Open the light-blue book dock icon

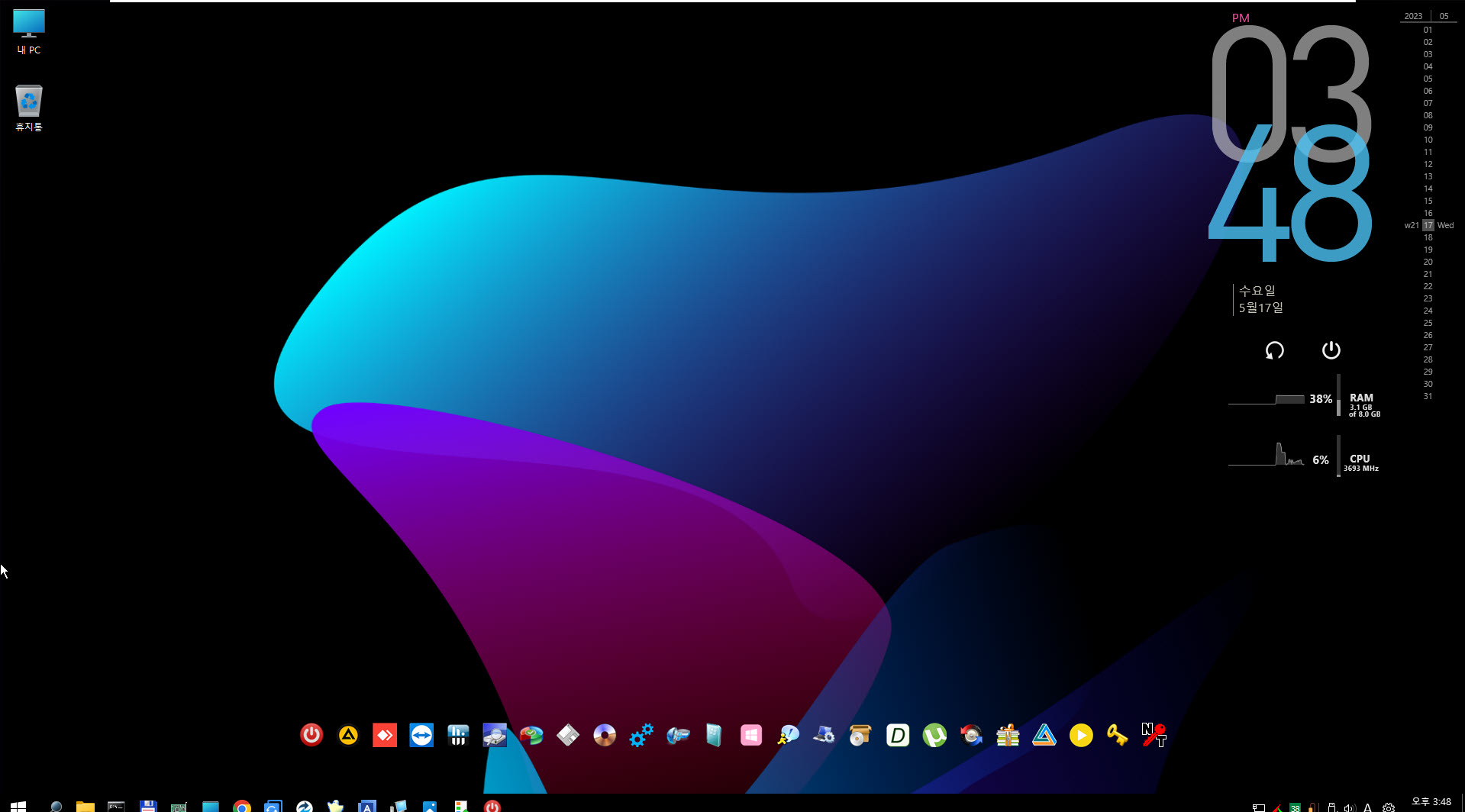(x=715, y=735)
